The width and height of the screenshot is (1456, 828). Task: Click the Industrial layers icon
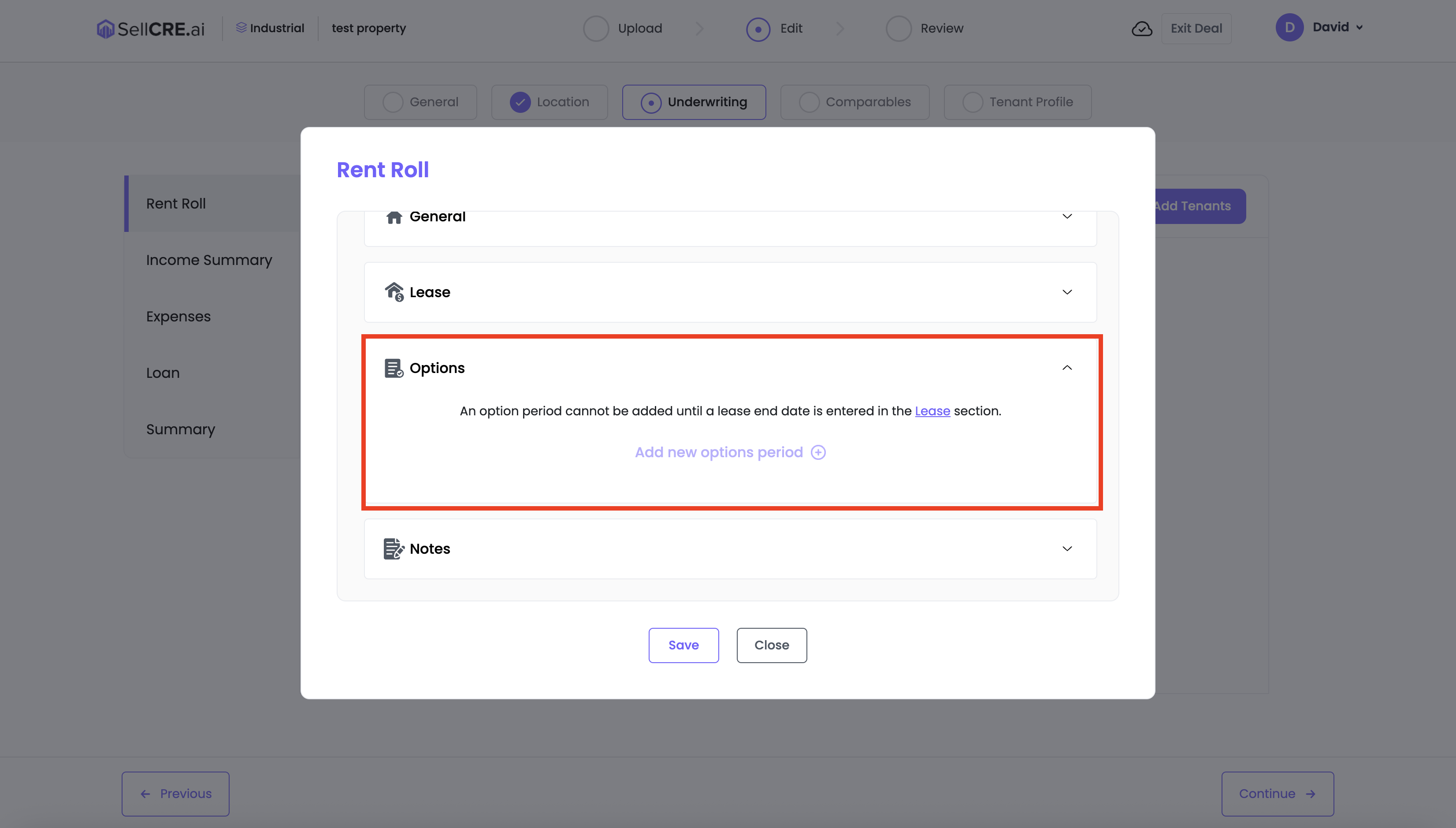[241, 28]
